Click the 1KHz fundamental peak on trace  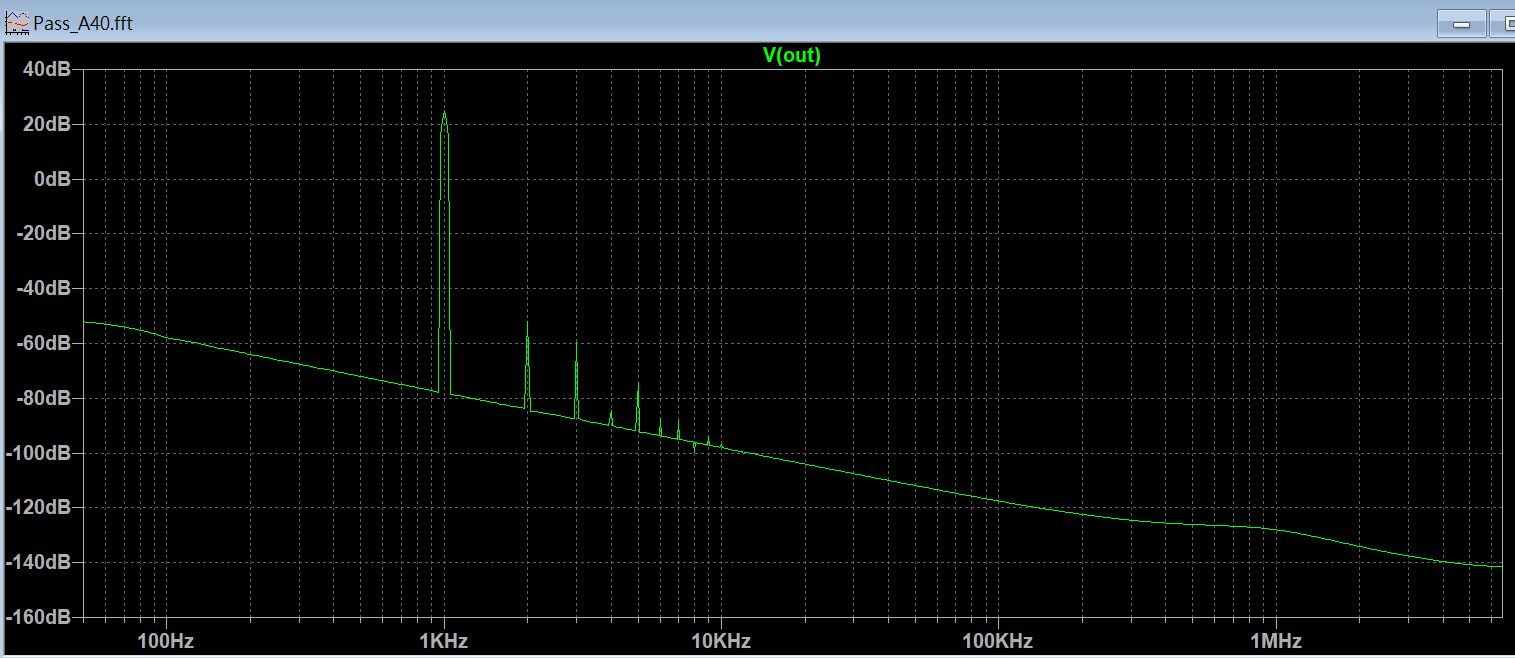[444, 113]
